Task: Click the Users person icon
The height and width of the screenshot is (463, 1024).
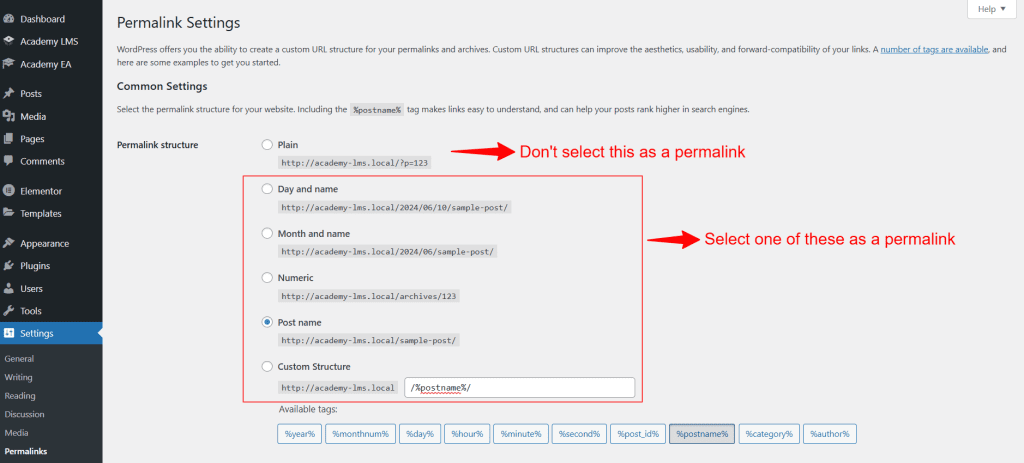Action: (x=8, y=288)
